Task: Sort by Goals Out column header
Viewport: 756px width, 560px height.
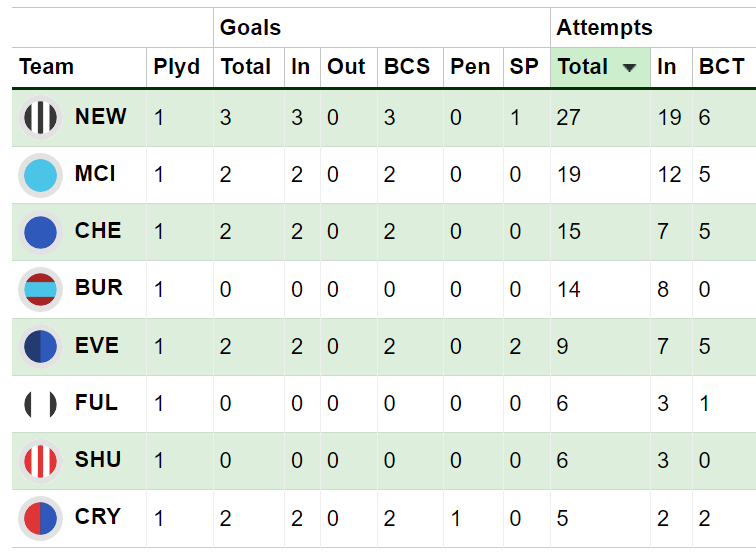Action: 347,67
